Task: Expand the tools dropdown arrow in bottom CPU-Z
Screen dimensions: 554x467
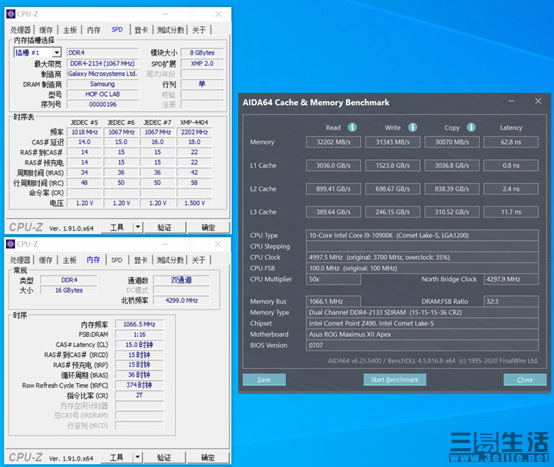Action: point(138,457)
